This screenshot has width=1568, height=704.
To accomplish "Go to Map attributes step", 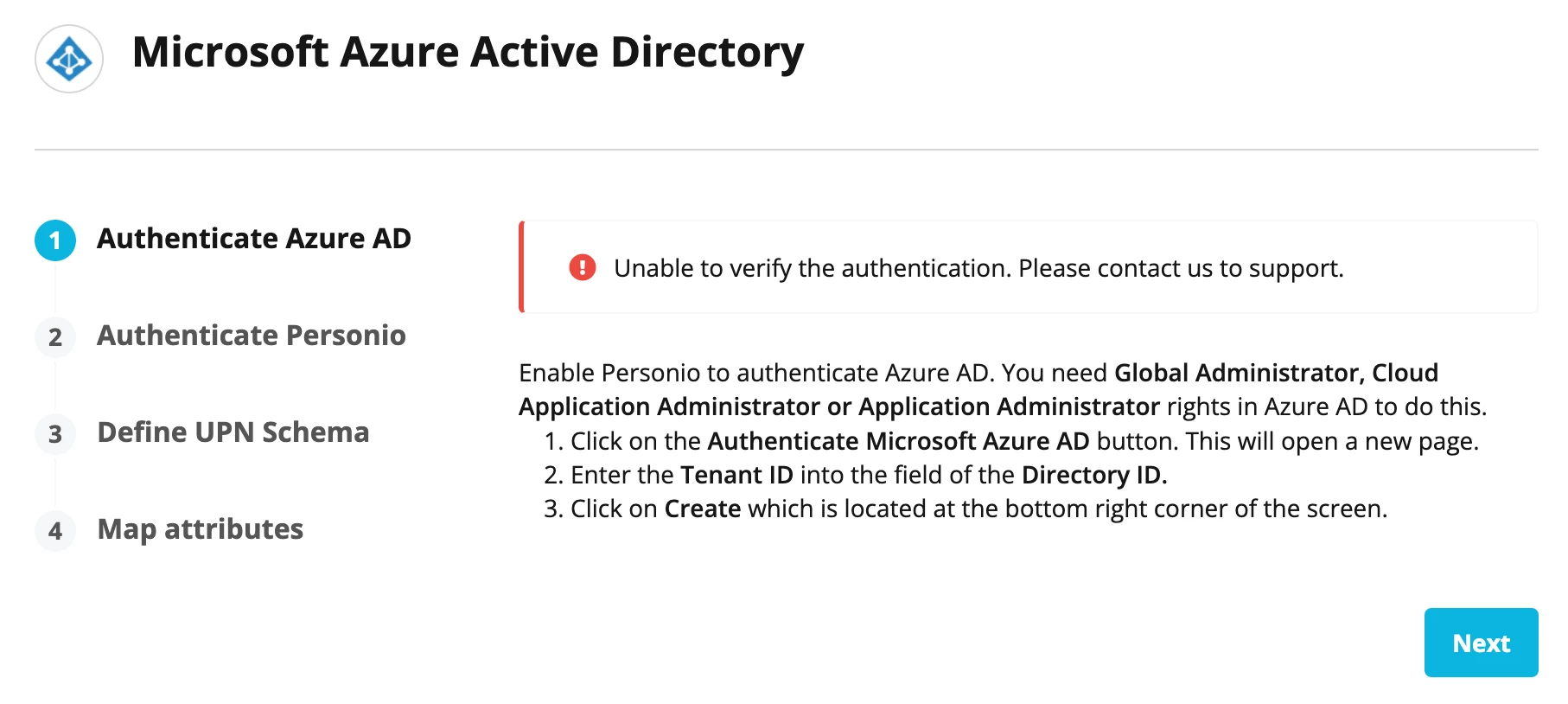I will 200,529.
